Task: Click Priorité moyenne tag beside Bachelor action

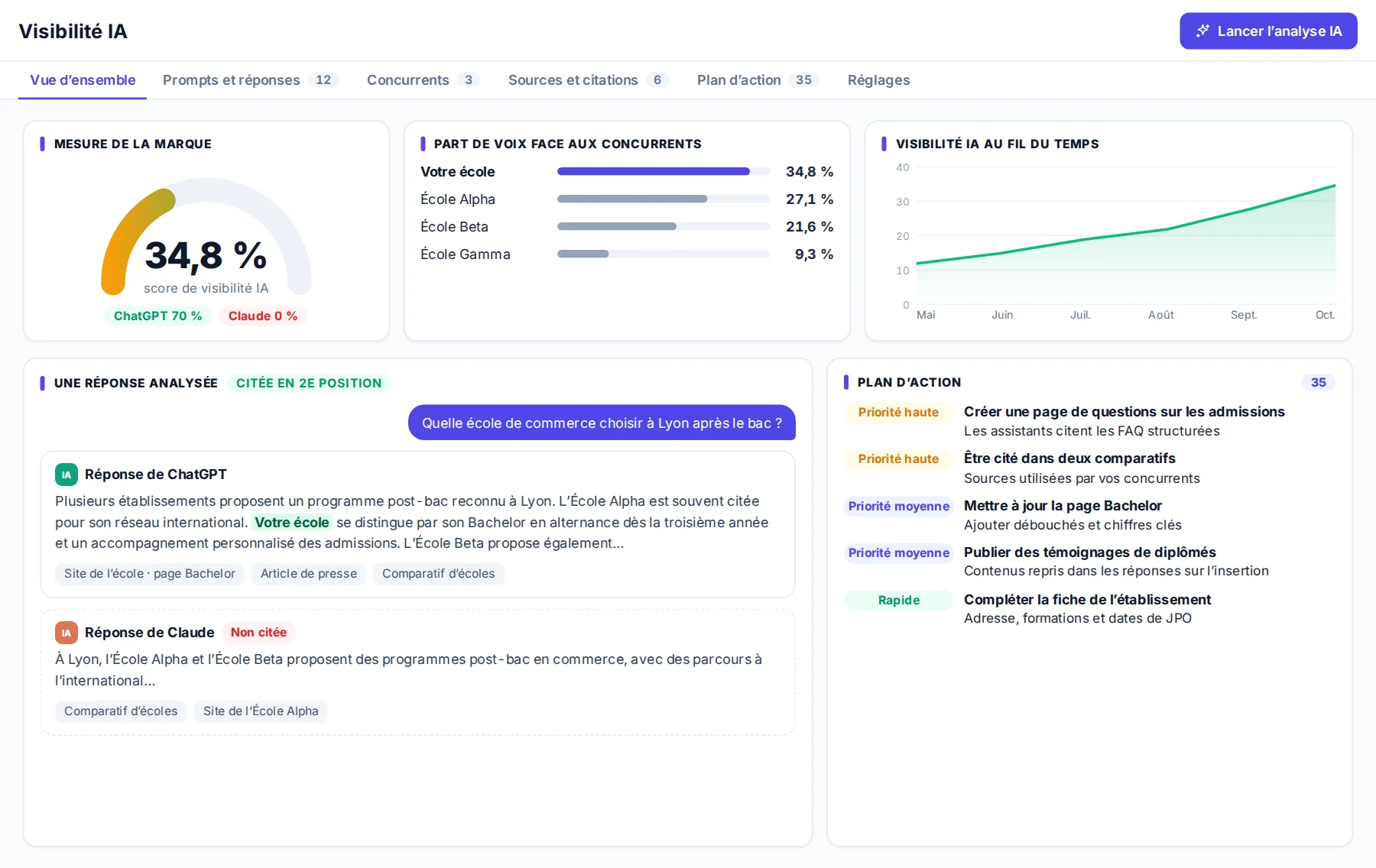Action: 899,507
